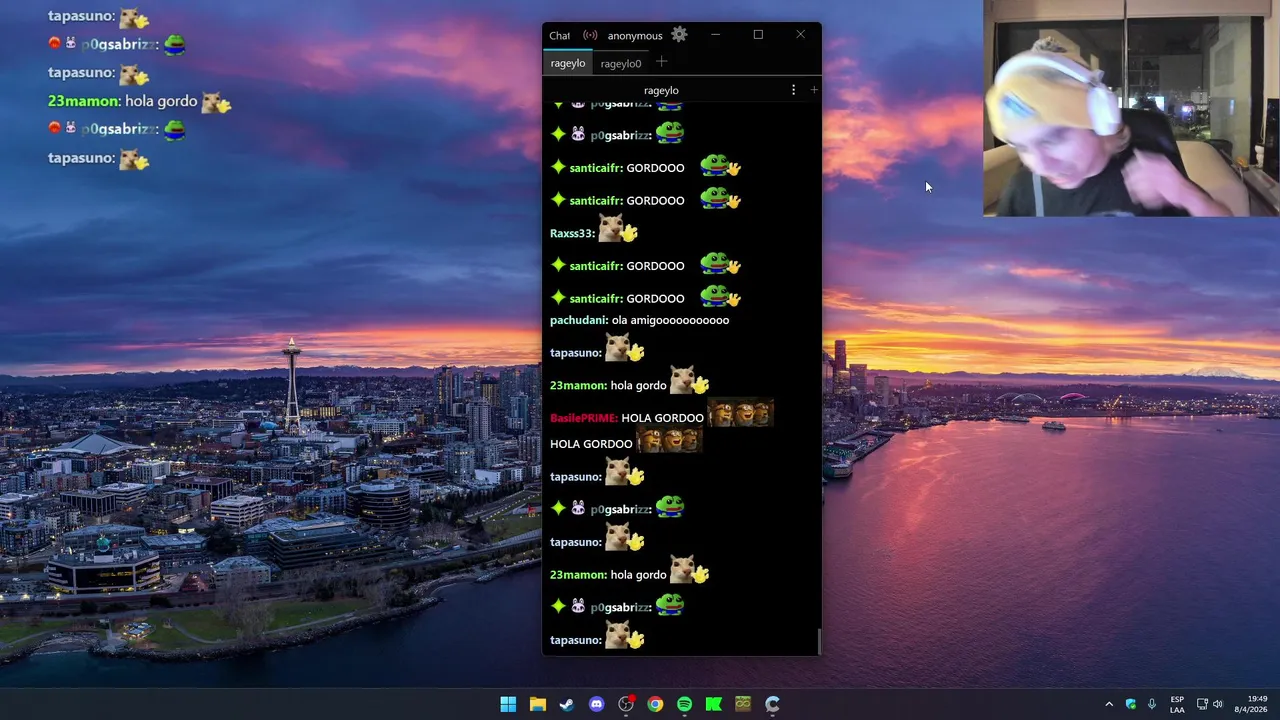The image size is (1280, 720).
Task: Open the green square taskbar app icon
Action: tap(743, 704)
